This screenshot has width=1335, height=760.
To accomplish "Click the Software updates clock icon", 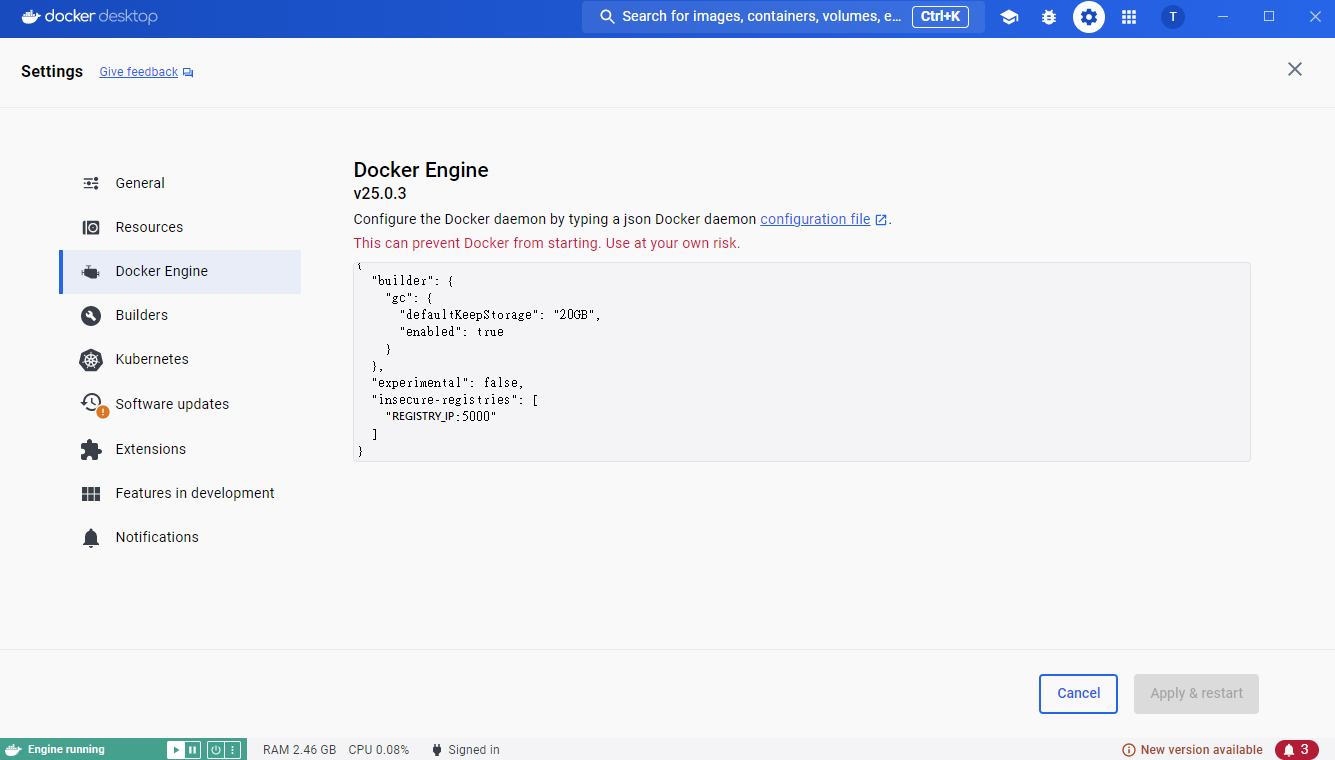I will click(93, 404).
